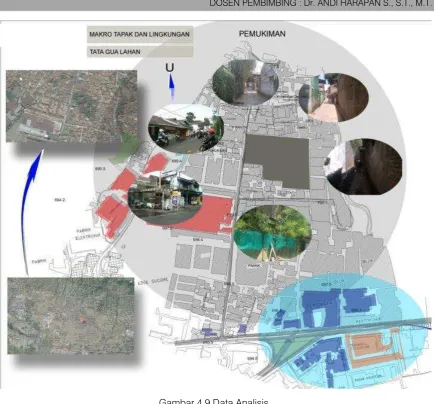Image resolution: width=436 pixels, height=404 pixels.
Task: Click the "PEMUKIMAN" heading text
Action: click(x=262, y=34)
